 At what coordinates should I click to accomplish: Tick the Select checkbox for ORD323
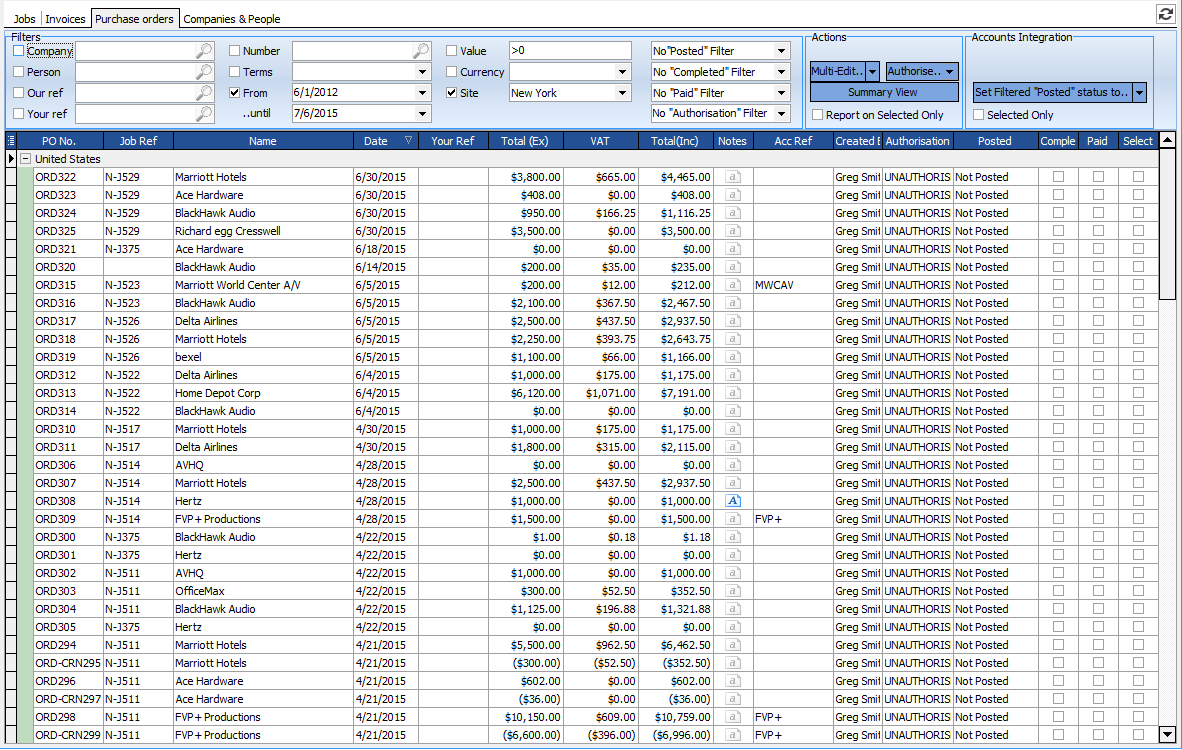(1138, 195)
